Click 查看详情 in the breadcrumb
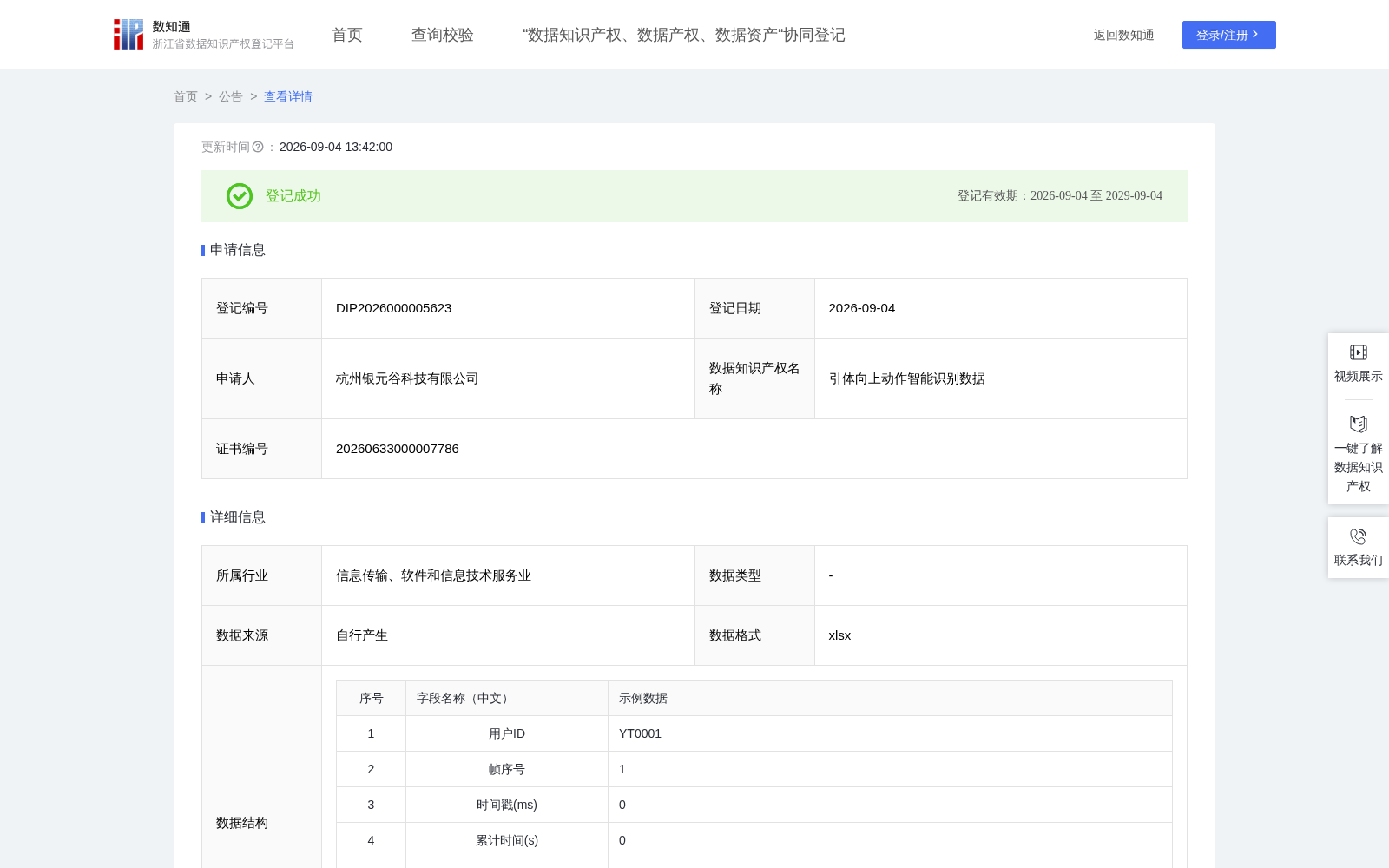 (x=288, y=96)
